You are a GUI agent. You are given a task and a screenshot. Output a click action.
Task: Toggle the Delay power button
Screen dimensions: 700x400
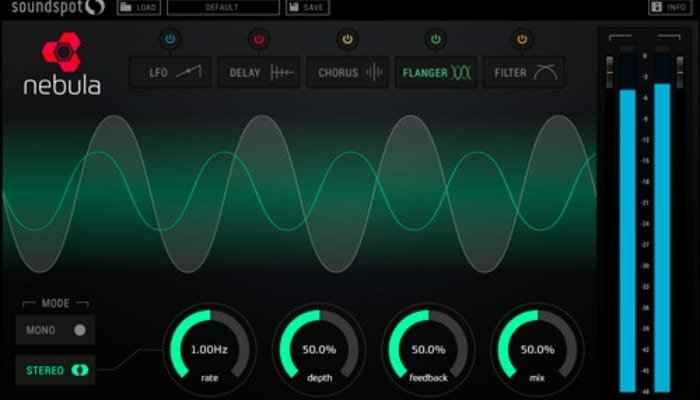pos(259,39)
